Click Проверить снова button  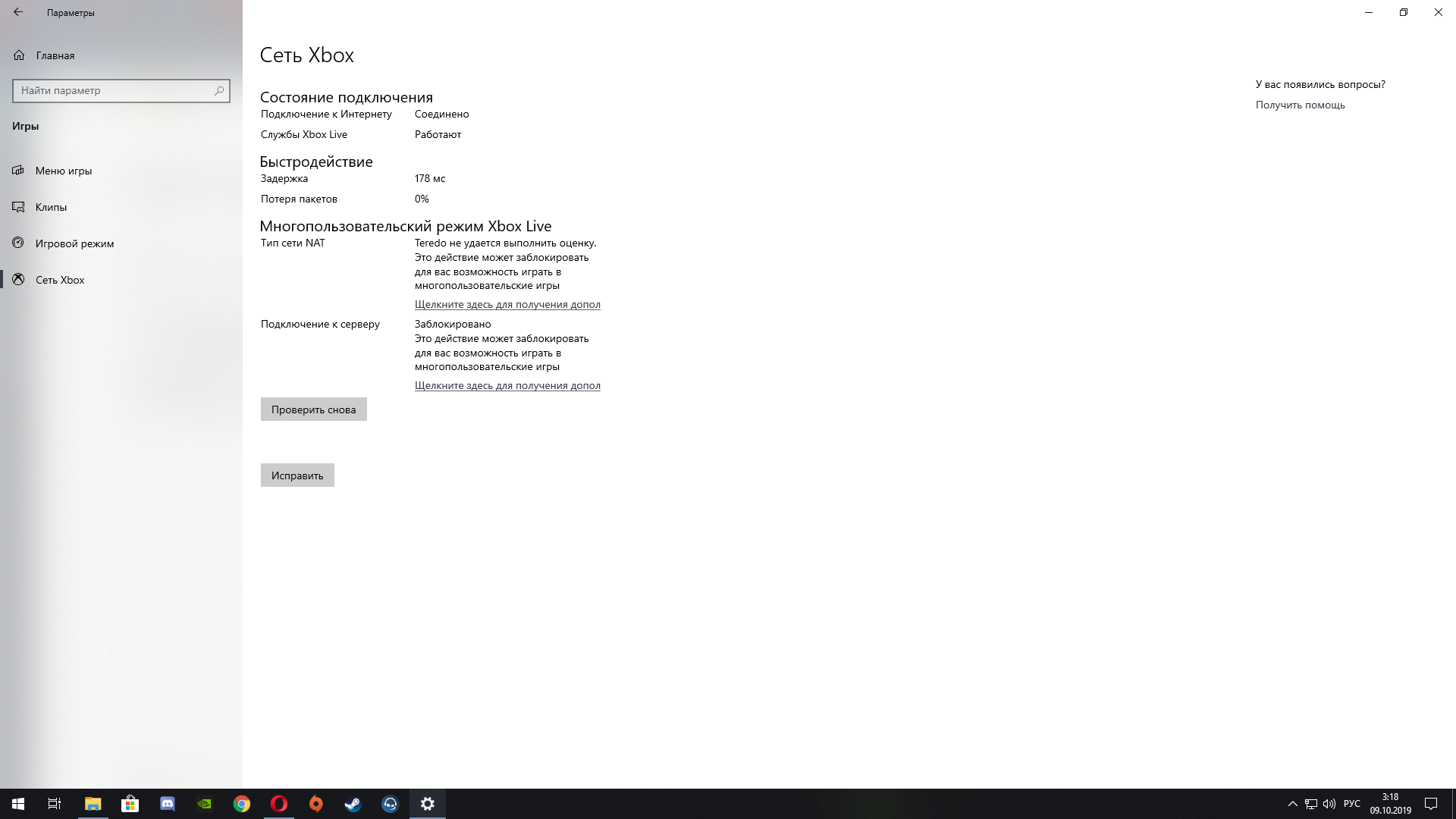[313, 409]
